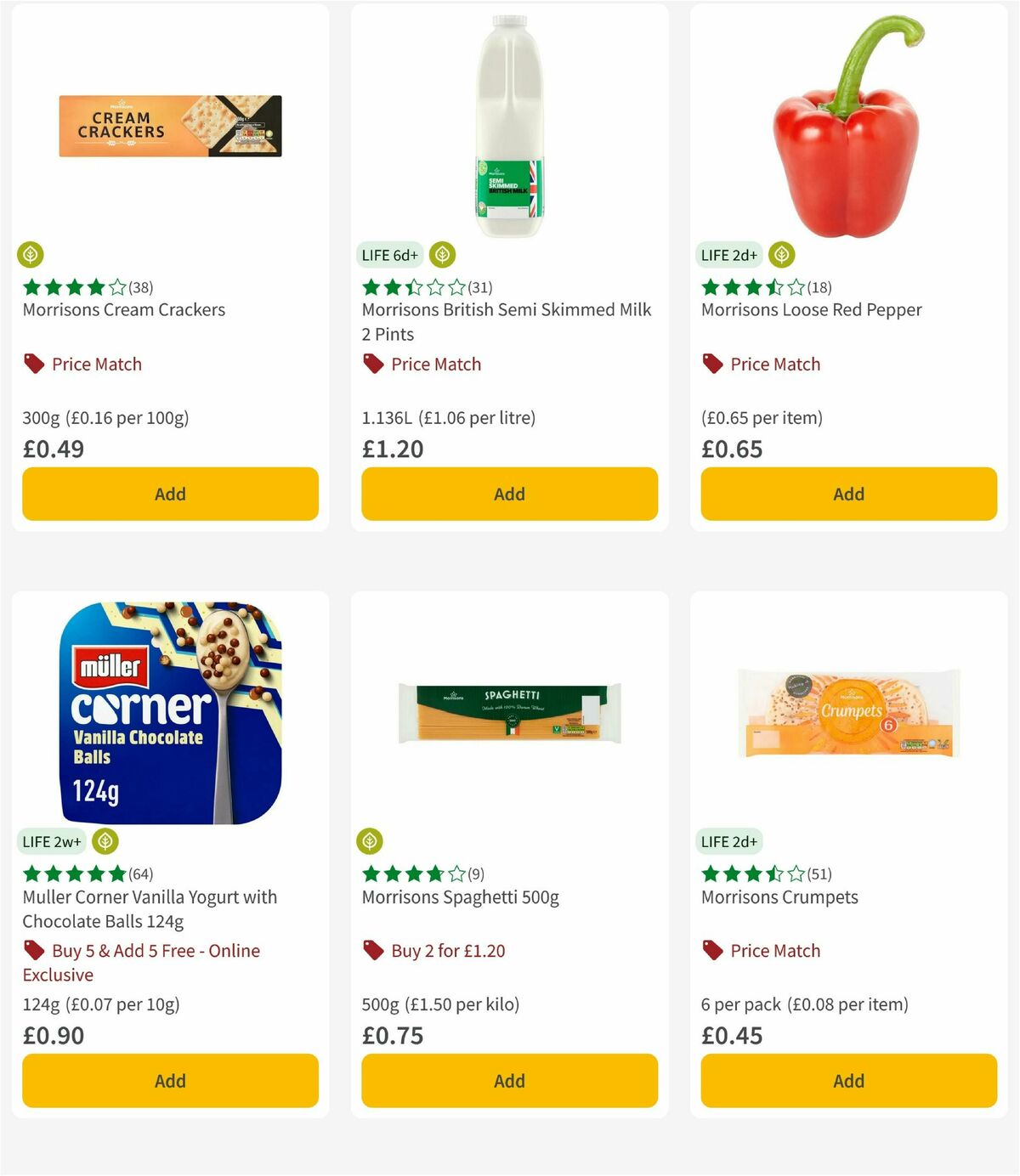Add Morrisons British Semi Skimmed Milk to basket

tap(508, 494)
